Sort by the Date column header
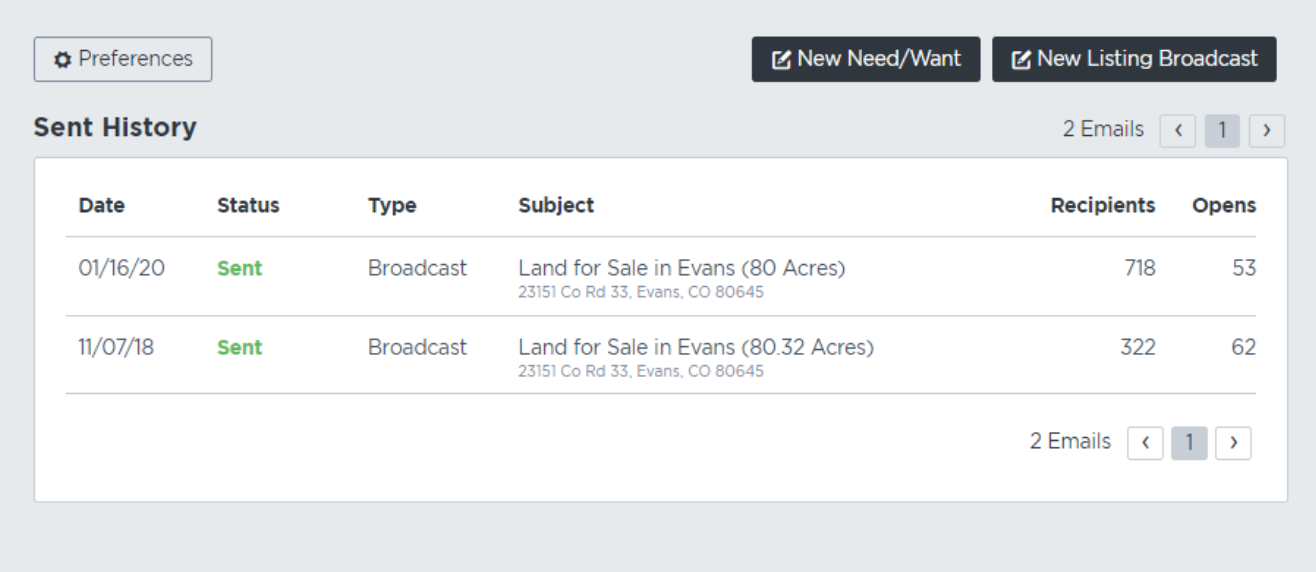 point(102,205)
